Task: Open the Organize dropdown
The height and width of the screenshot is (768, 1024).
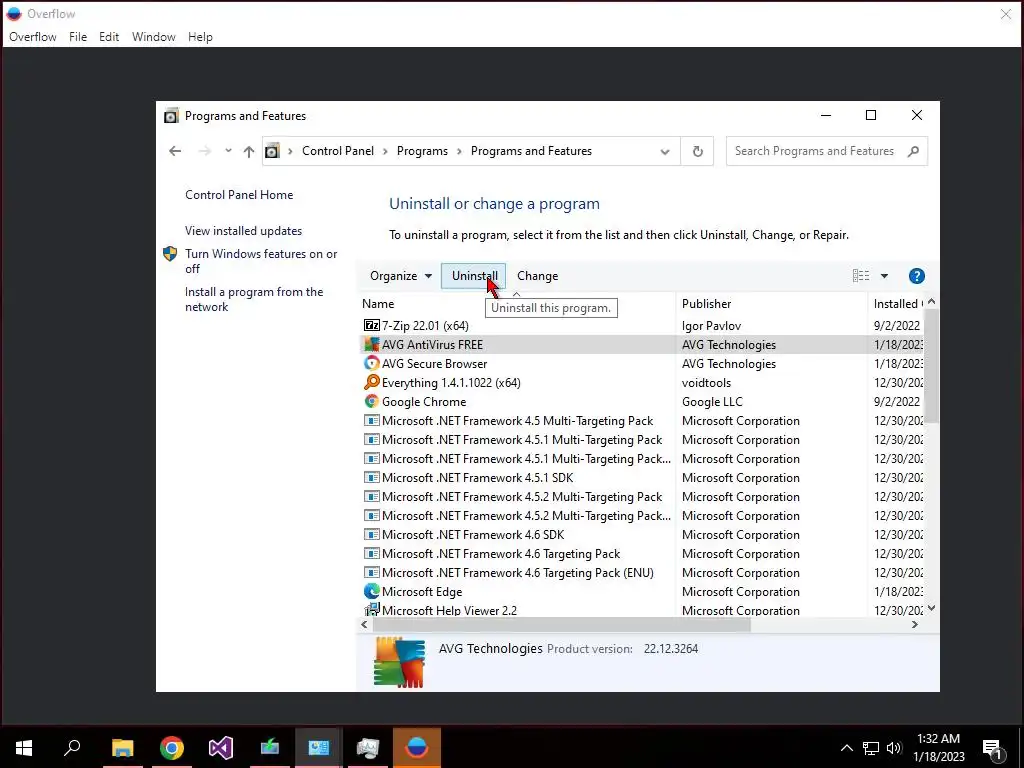Action: coord(400,276)
